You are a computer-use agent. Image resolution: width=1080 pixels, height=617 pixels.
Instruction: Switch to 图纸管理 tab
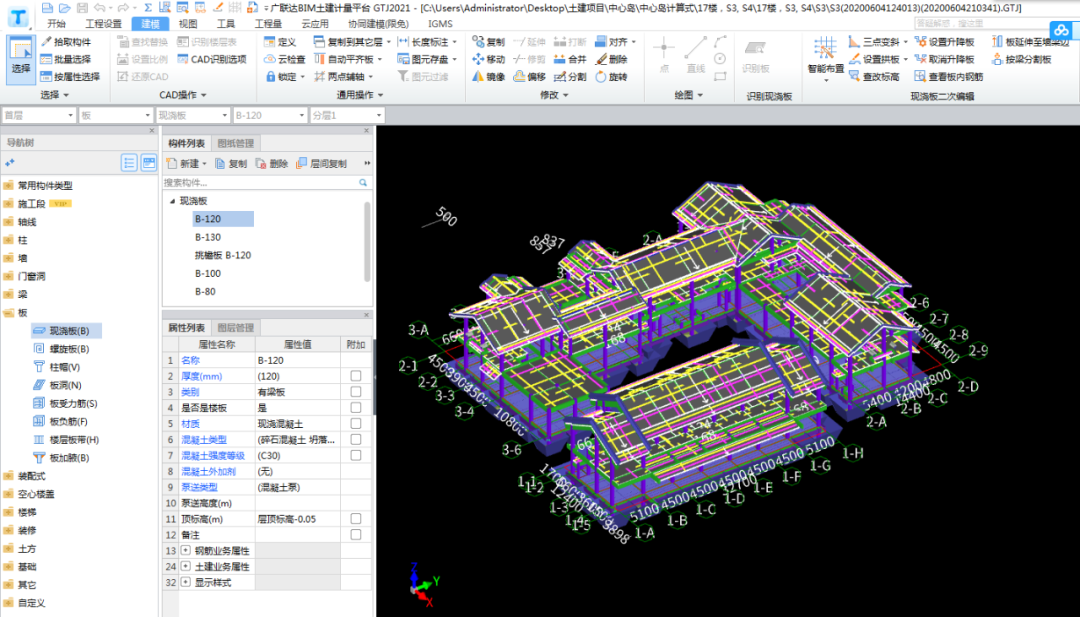236,143
